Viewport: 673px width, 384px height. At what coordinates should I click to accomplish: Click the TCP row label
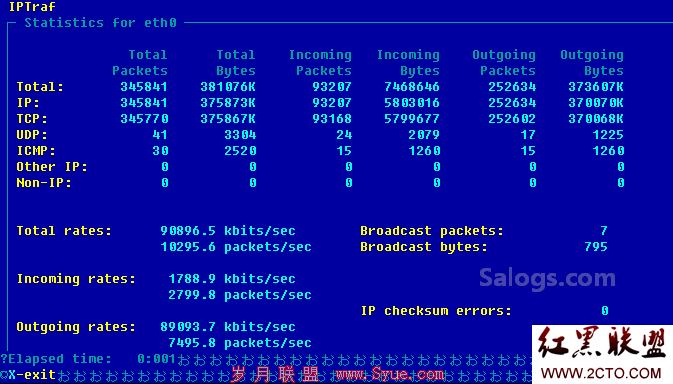click(x=32, y=119)
